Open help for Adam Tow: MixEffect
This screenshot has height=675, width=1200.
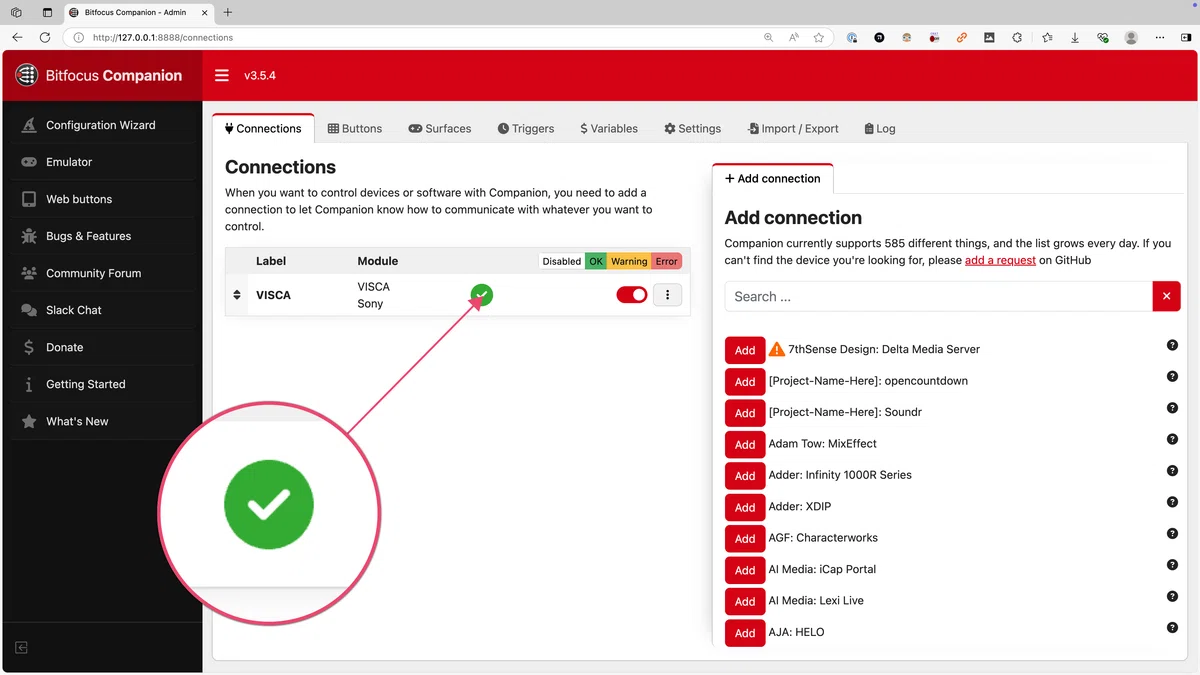(1172, 439)
